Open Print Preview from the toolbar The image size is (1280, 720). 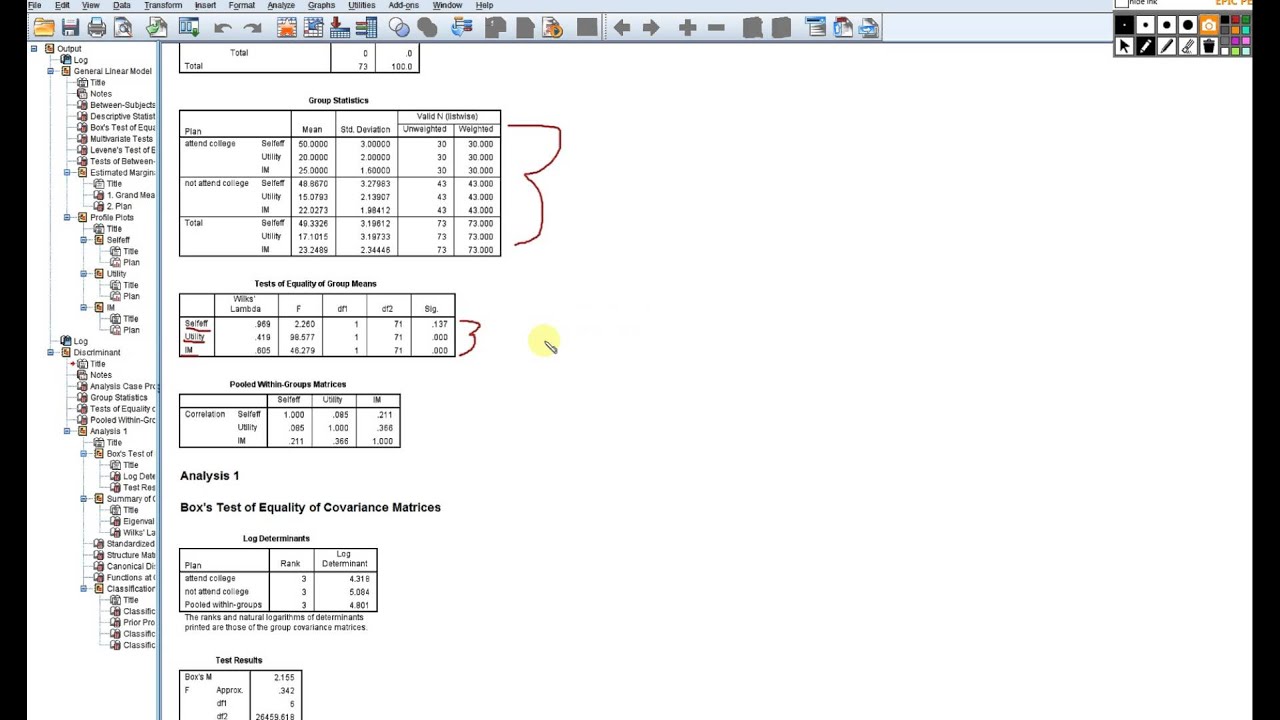(x=123, y=27)
